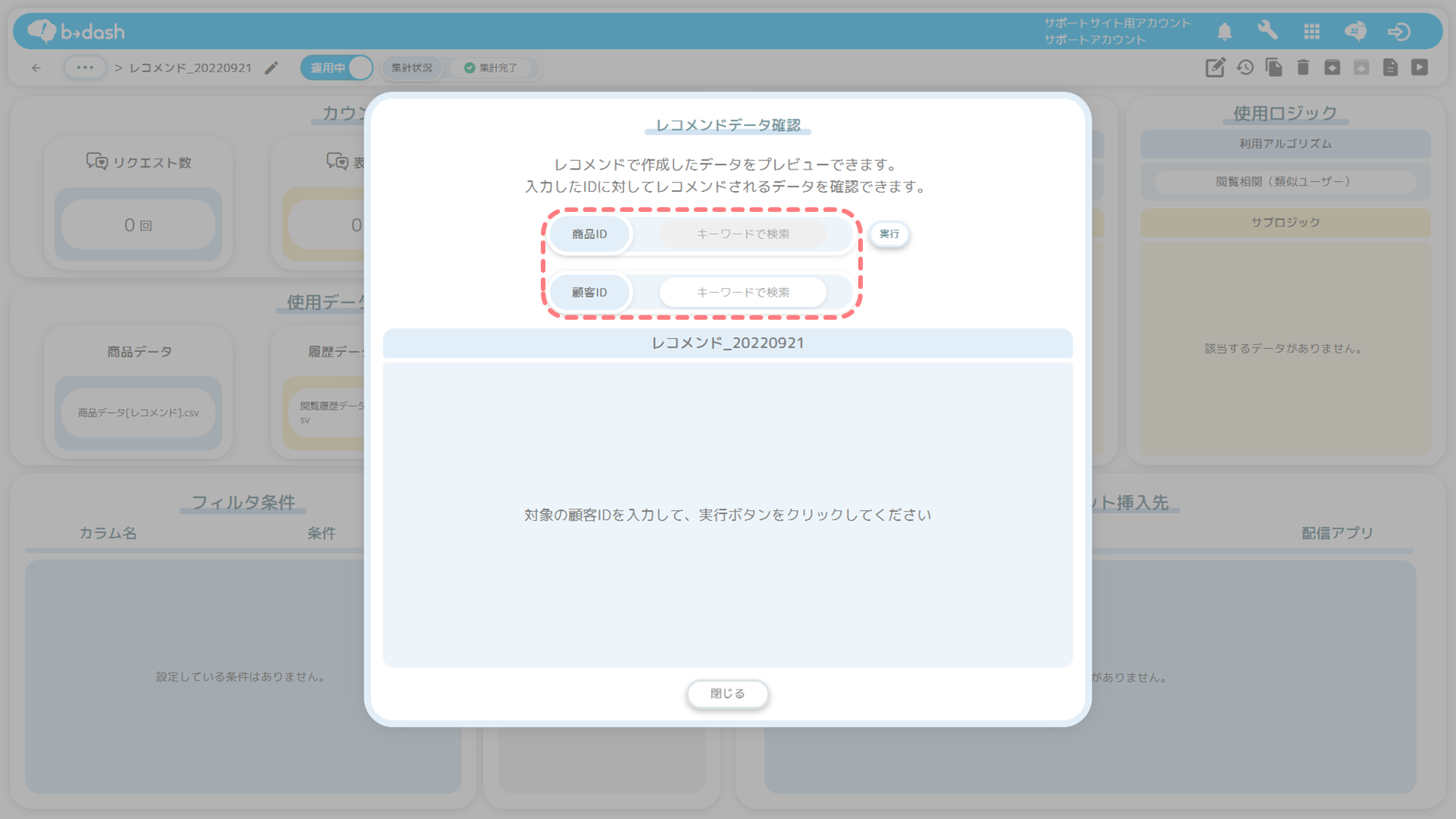The height and width of the screenshot is (819, 1456).
Task: Click the unarchive upload box icon
Action: 1361,68
